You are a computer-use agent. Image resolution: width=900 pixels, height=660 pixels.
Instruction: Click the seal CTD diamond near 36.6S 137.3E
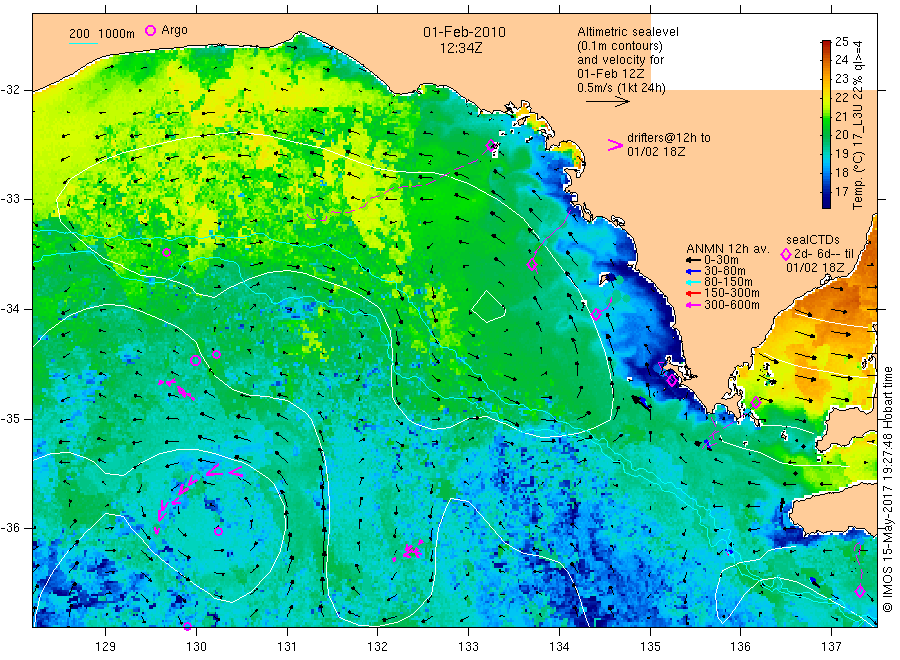click(x=860, y=591)
